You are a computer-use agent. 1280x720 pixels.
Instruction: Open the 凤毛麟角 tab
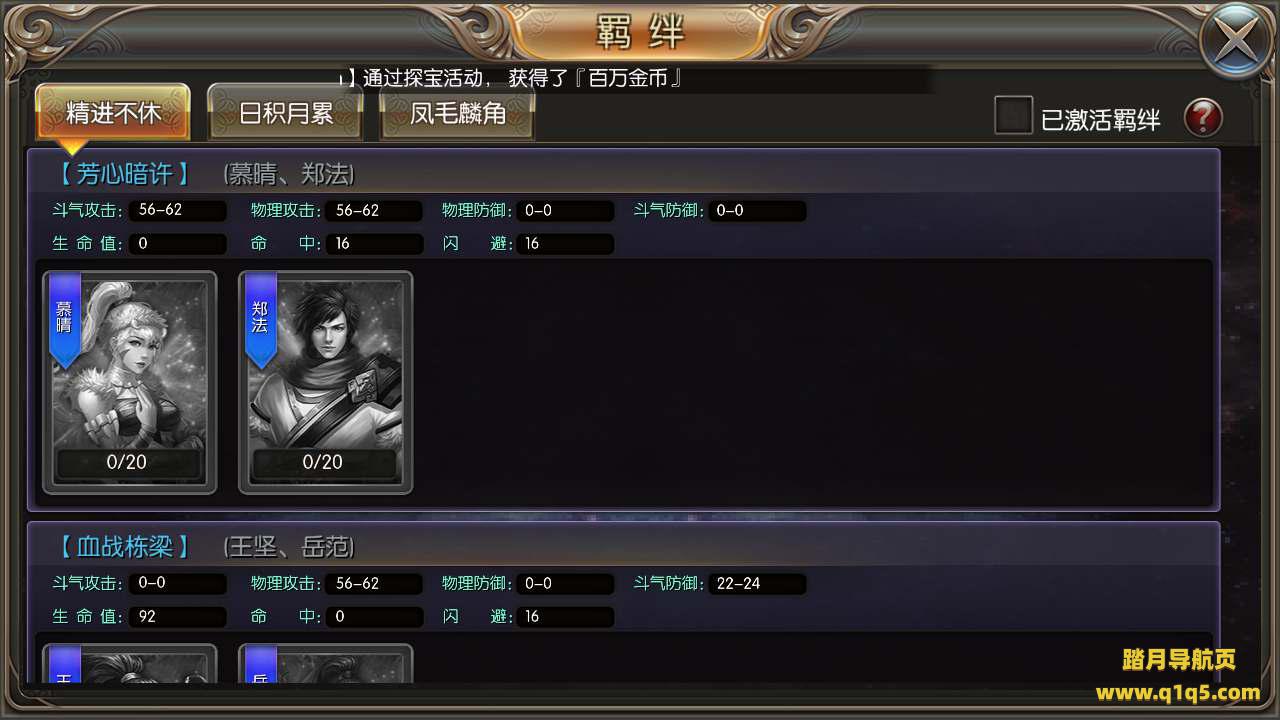pos(457,112)
